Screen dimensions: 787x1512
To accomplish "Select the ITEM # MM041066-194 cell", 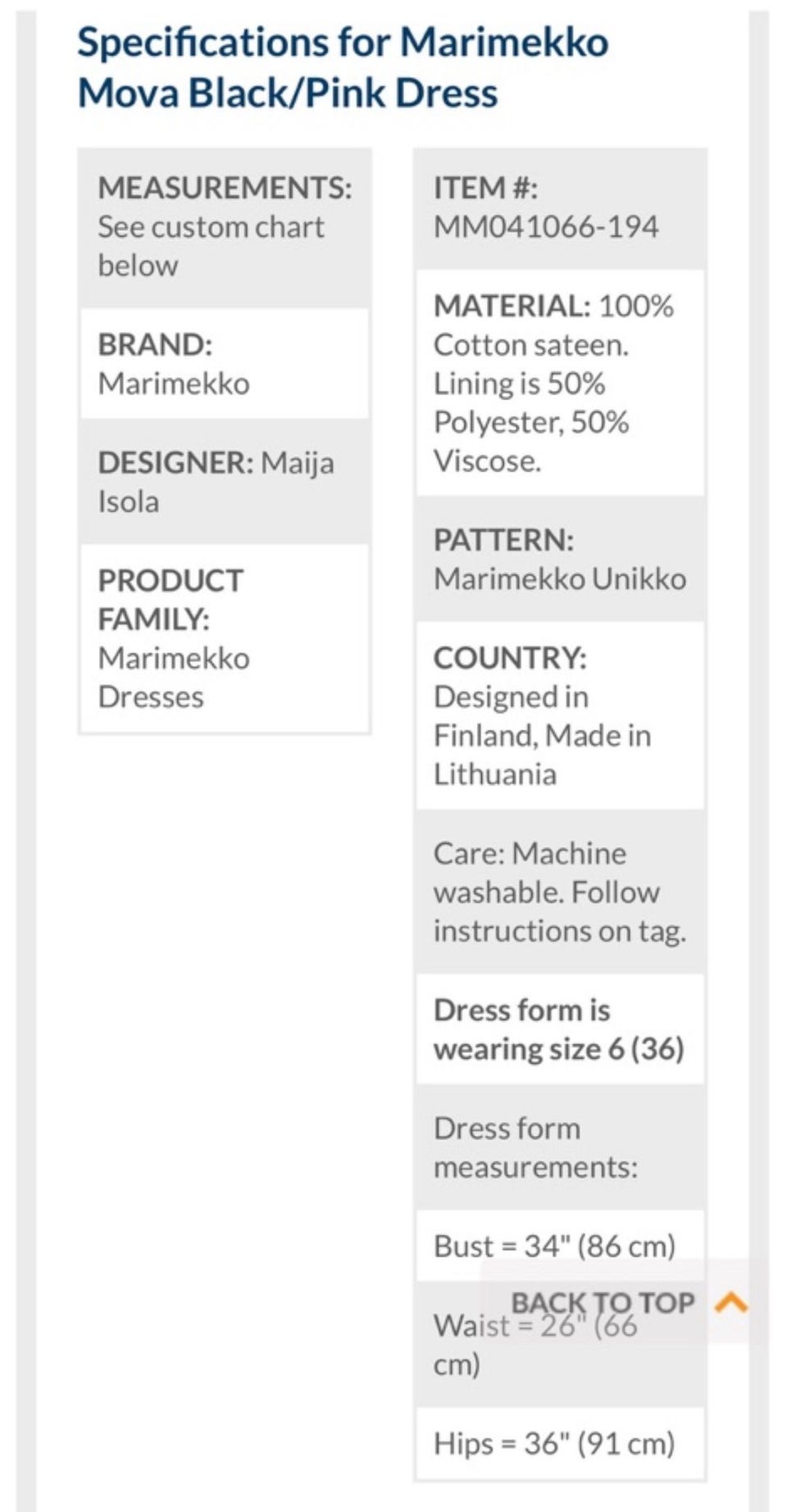I will [560, 208].
